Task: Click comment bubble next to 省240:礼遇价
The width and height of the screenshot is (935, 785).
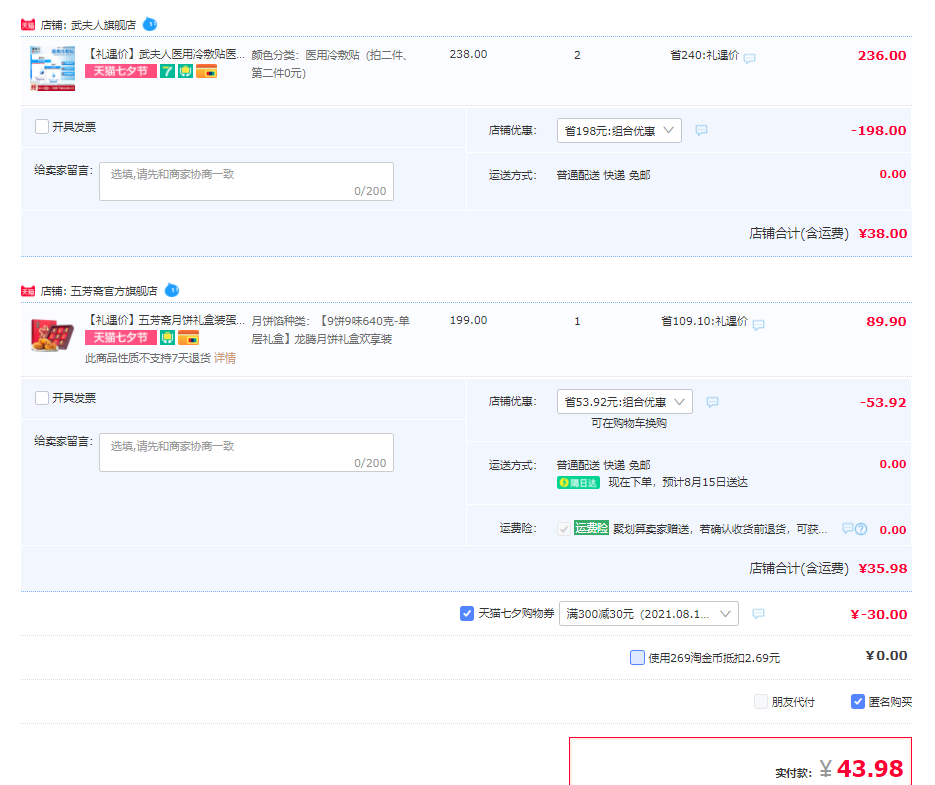Action: tap(750, 58)
